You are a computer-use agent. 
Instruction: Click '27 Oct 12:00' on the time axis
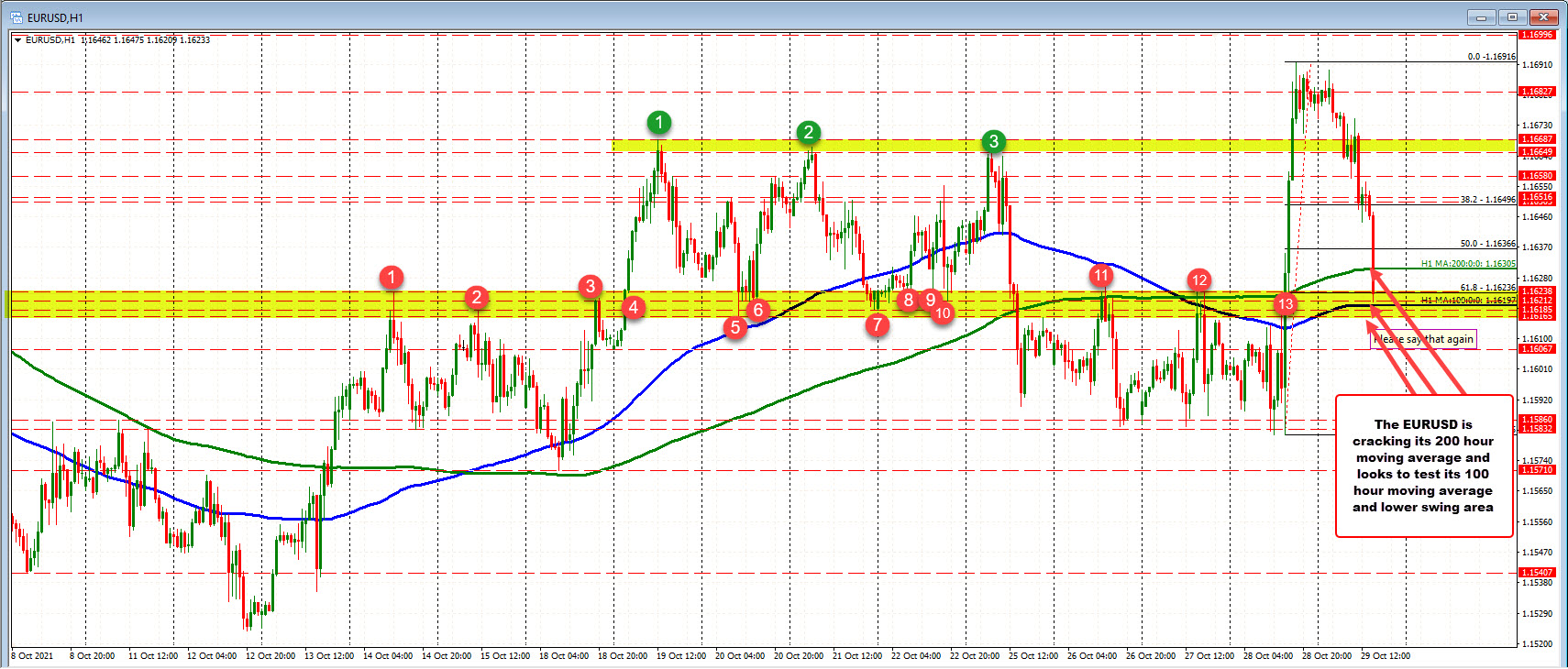click(1209, 656)
